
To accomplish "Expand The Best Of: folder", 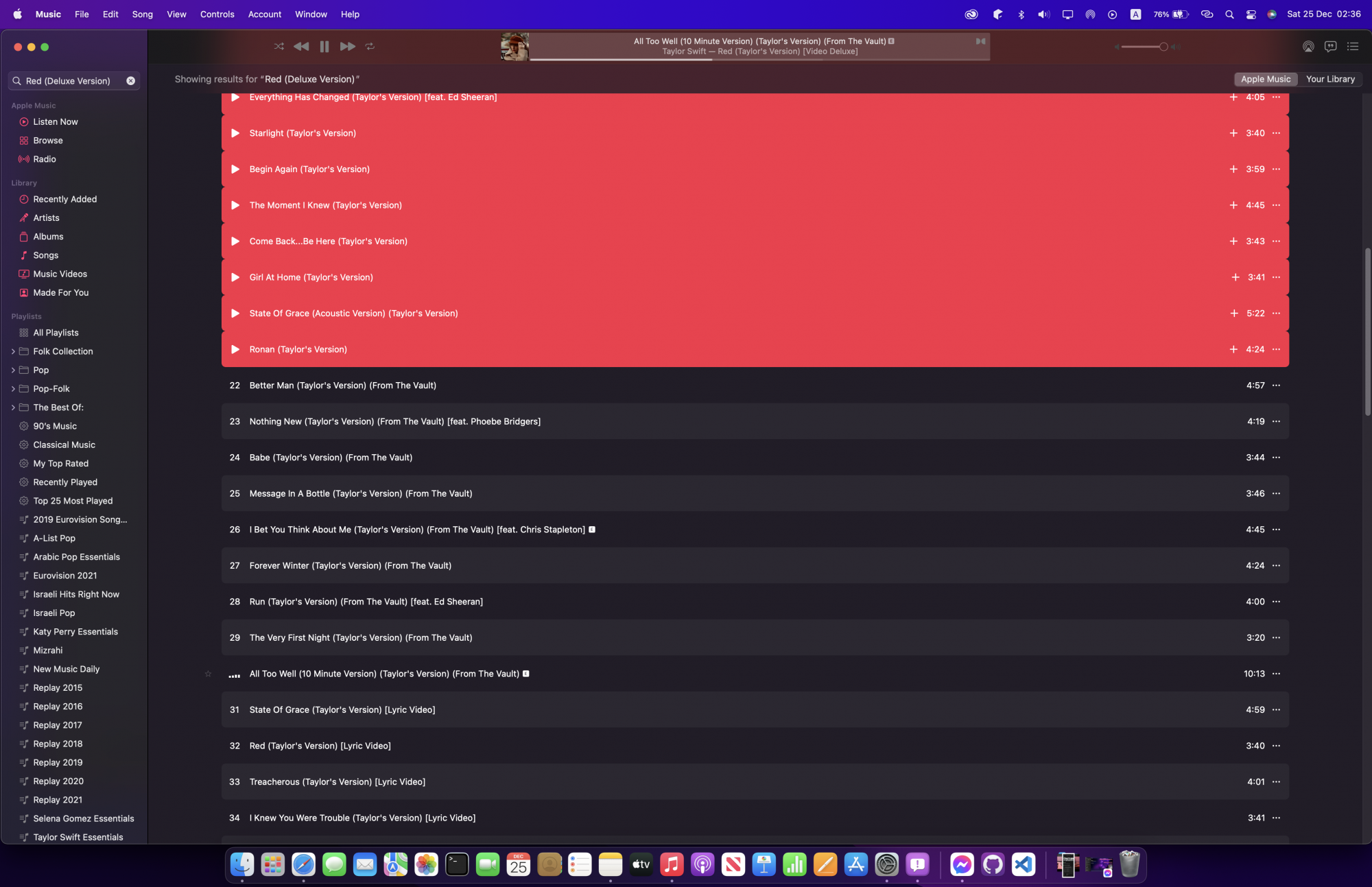I will tap(13, 407).
